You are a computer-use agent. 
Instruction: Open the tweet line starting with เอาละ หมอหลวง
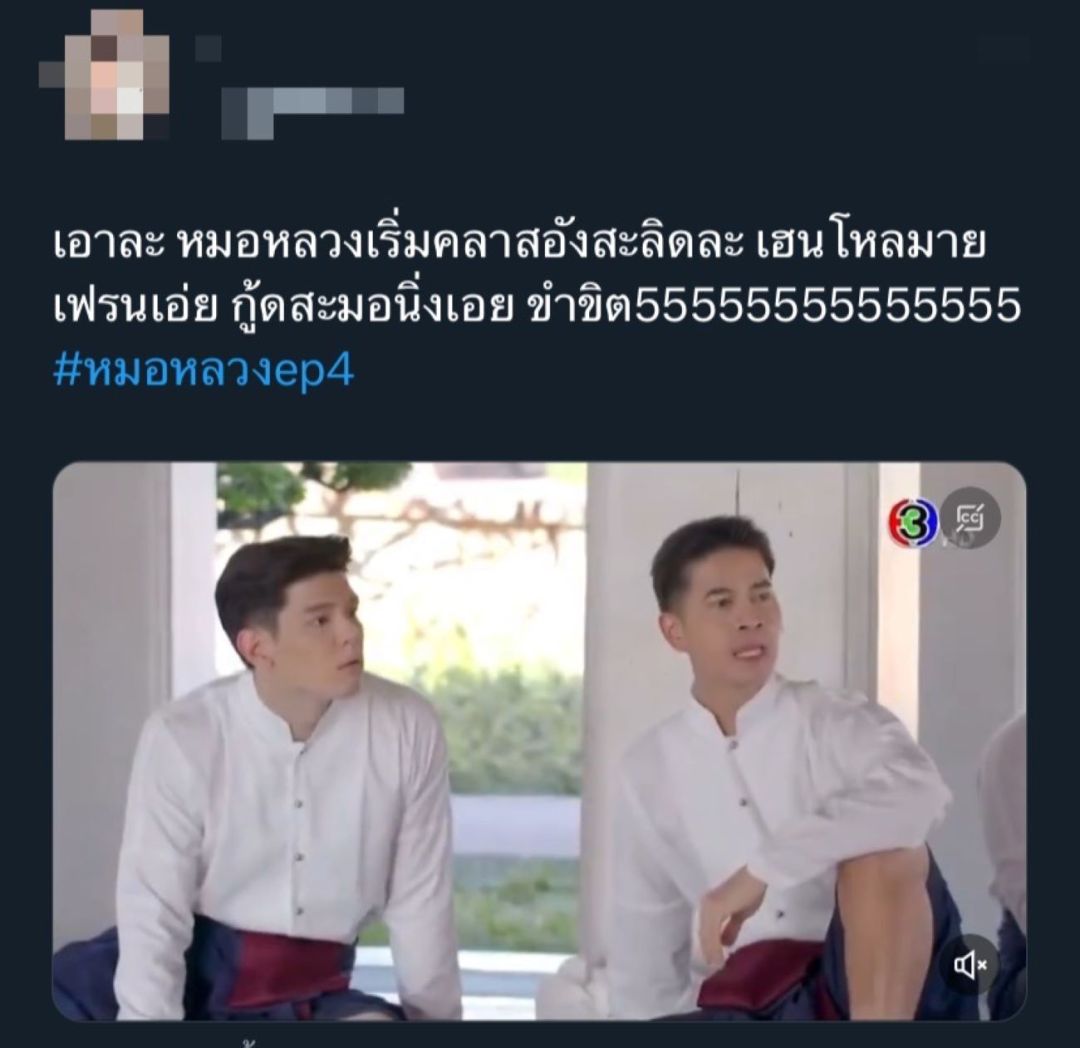coord(519,246)
